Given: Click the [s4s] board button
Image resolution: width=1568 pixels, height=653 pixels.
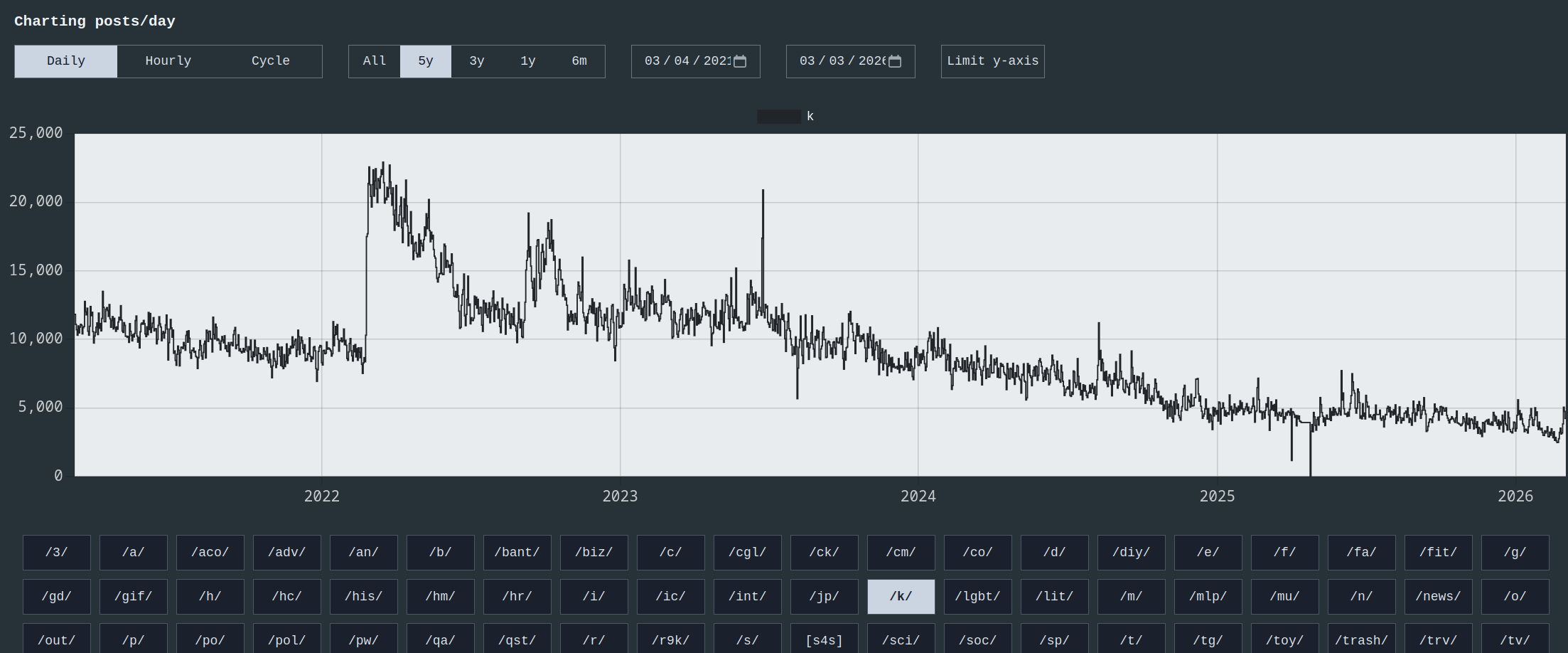Looking at the screenshot, I should coord(825,639).
